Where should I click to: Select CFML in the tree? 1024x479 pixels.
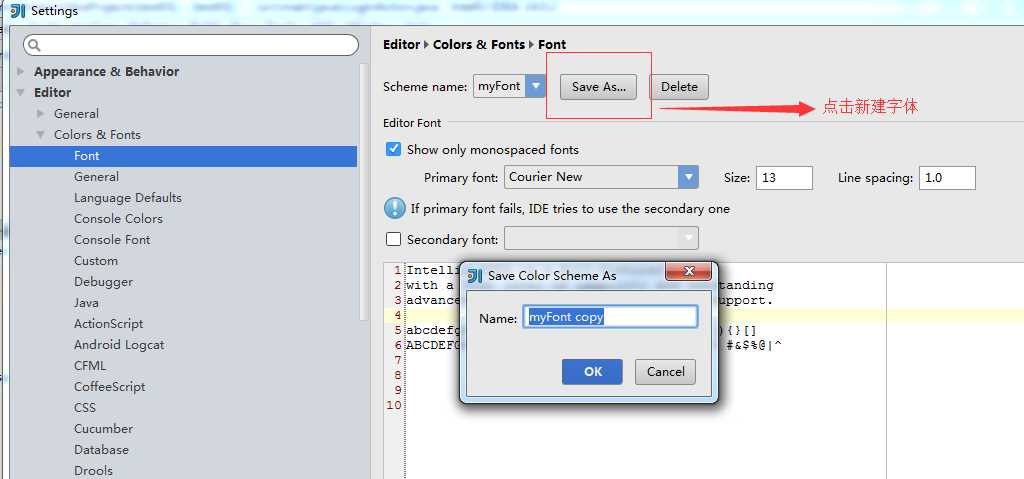tap(89, 365)
